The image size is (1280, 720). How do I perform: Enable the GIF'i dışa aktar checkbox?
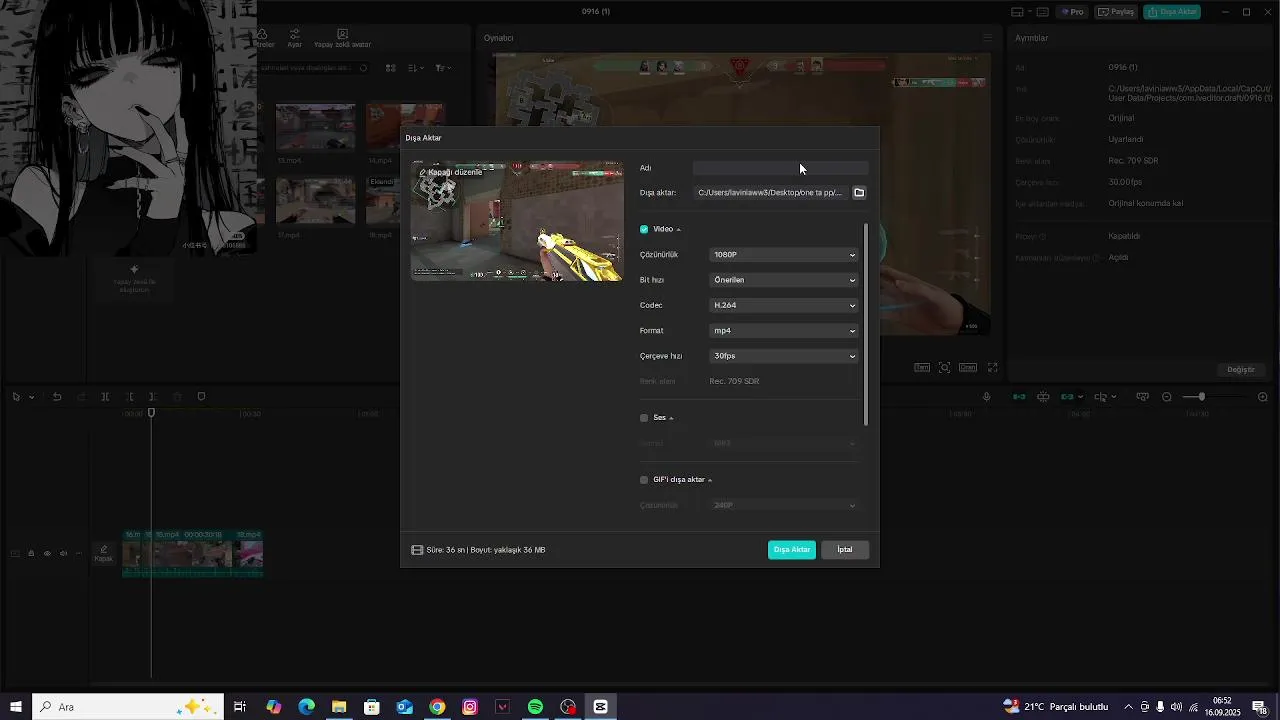pos(644,480)
